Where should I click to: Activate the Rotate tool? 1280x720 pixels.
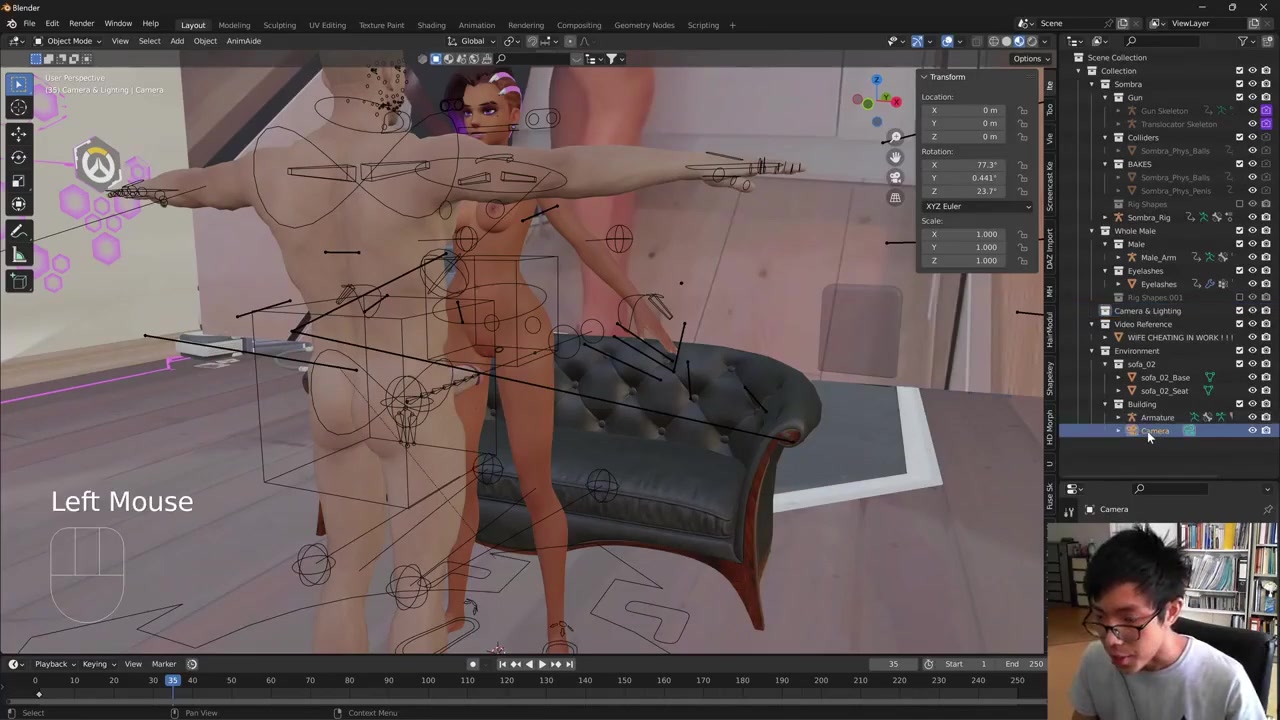pyautogui.click(x=18, y=157)
